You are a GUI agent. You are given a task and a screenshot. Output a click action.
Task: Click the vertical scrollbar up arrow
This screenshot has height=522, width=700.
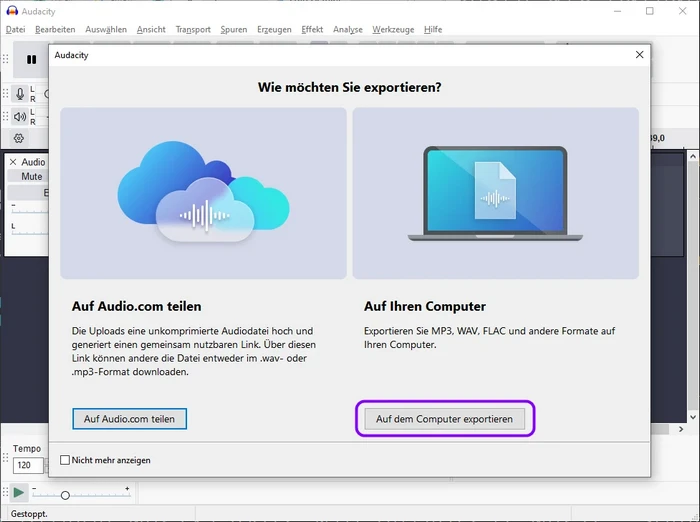pos(693,157)
